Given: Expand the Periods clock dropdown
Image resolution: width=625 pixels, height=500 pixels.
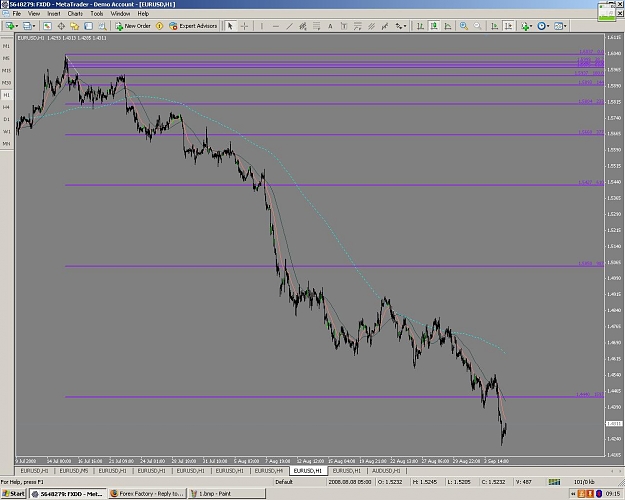Looking at the screenshot, I should tap(548, 26).
